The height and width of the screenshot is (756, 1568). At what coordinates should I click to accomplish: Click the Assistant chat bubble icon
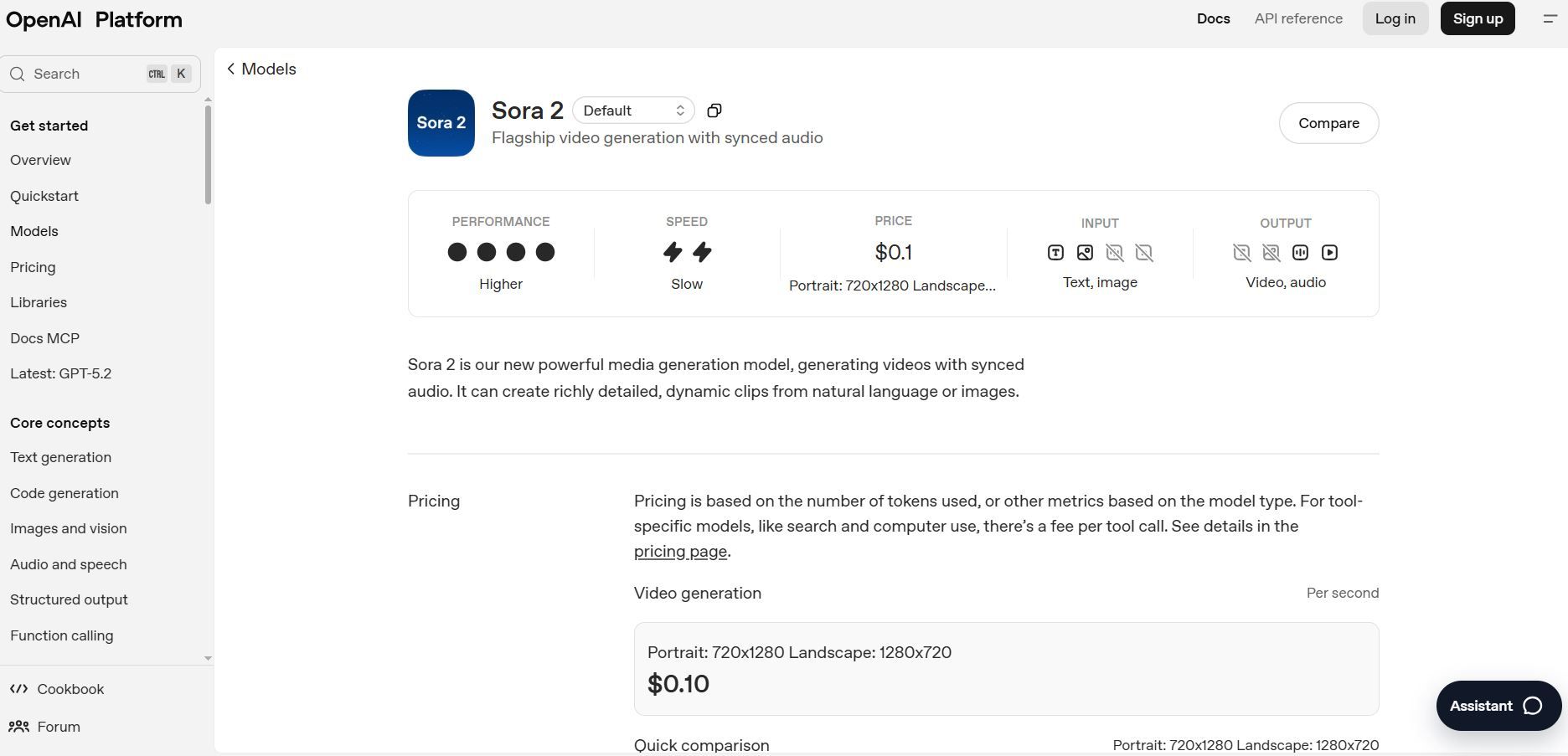(1532, 706)
